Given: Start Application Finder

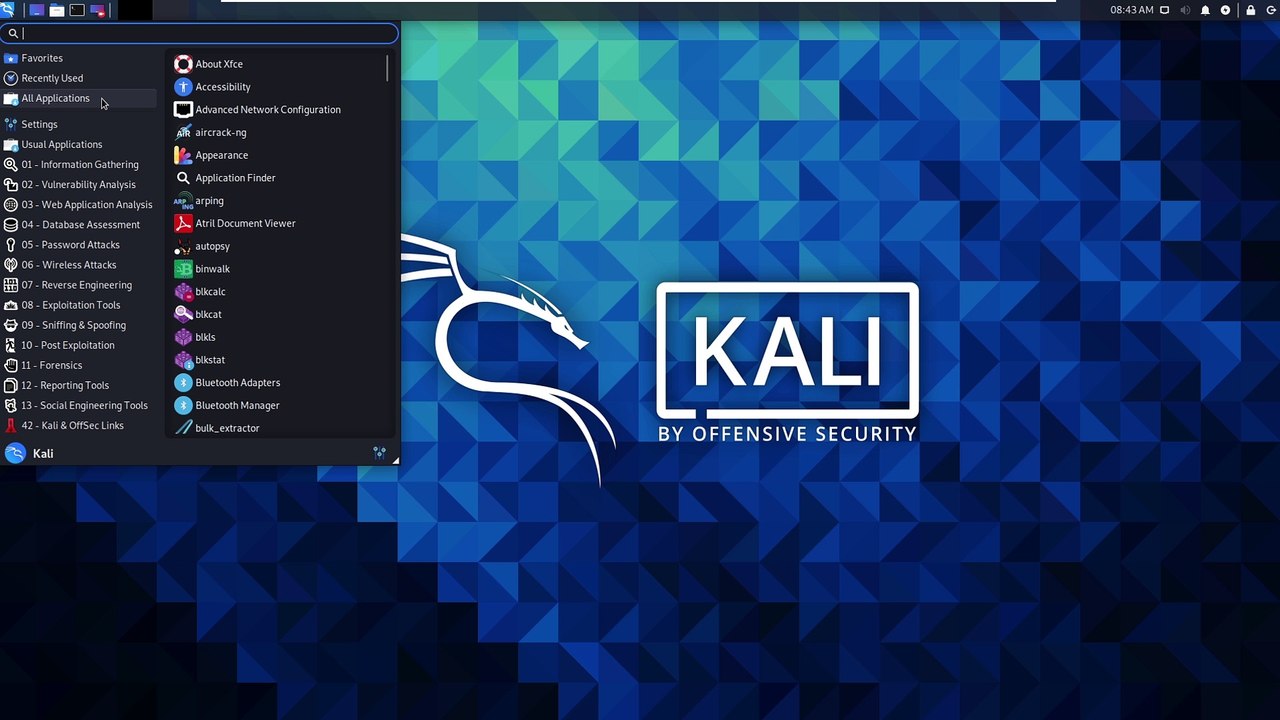Looking at the screenshot, I should 276,178.
